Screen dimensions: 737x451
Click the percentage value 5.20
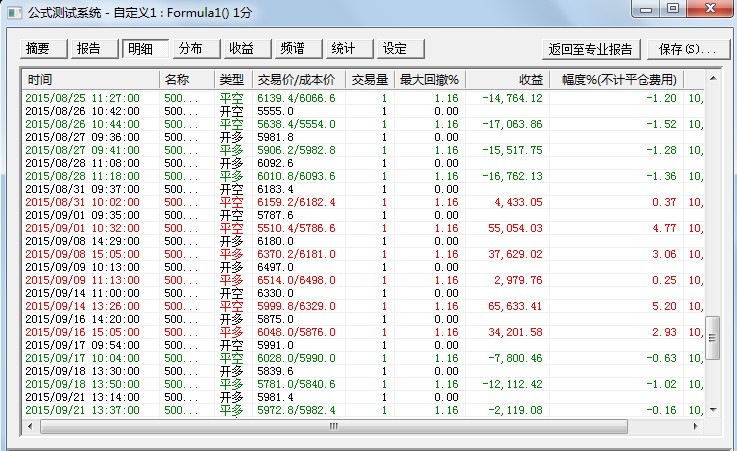[664, 306]
